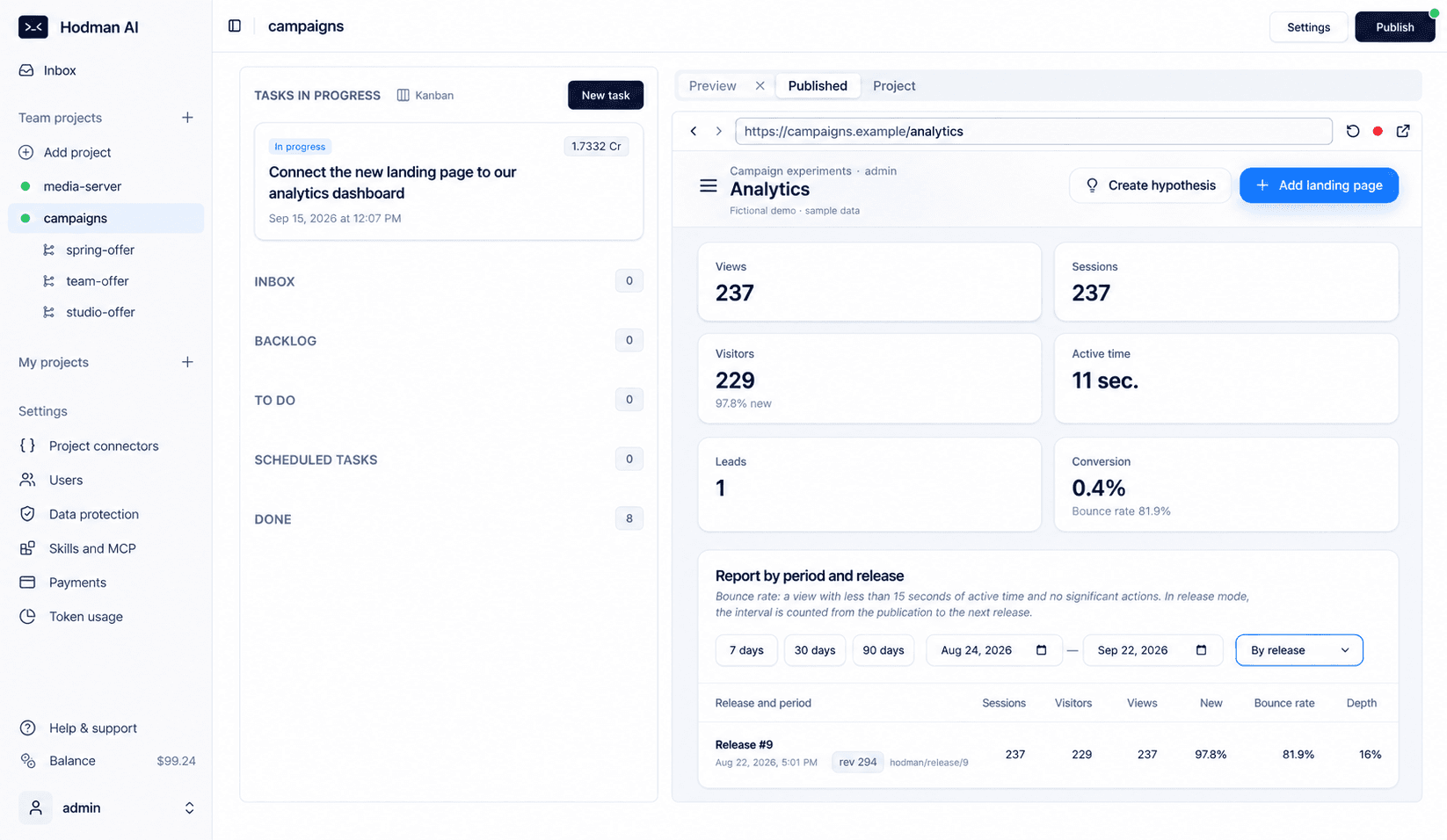The width and height of the screenshot is (1447, 840).
Task: Click the Views stat card
Action: pos(869,282)
